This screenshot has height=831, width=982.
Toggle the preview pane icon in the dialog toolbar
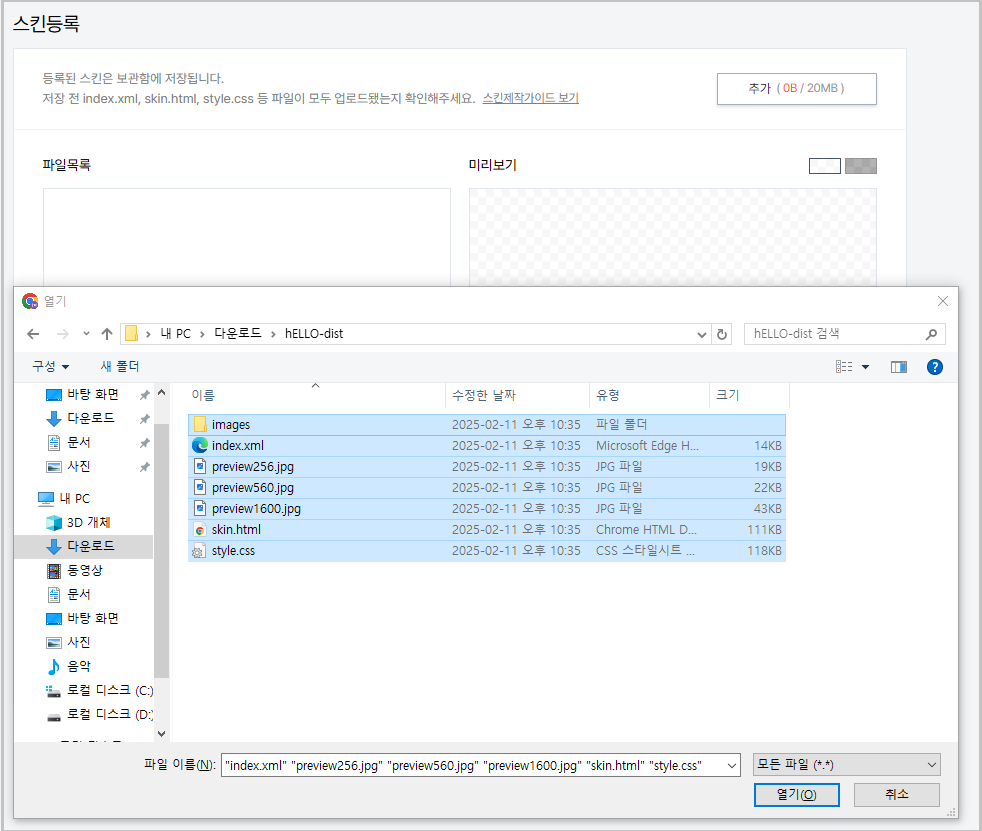click(898, 366)
